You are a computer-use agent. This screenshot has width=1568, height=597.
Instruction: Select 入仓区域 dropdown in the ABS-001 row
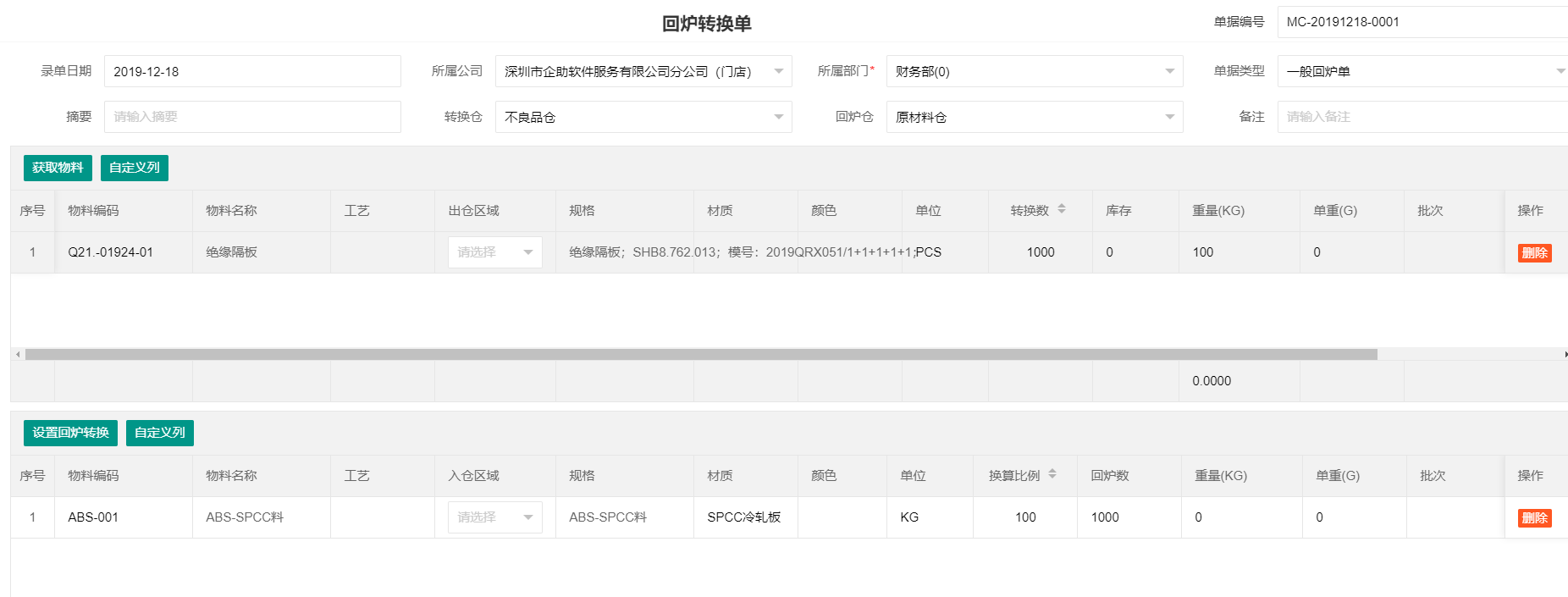click(x=494, y=517)
